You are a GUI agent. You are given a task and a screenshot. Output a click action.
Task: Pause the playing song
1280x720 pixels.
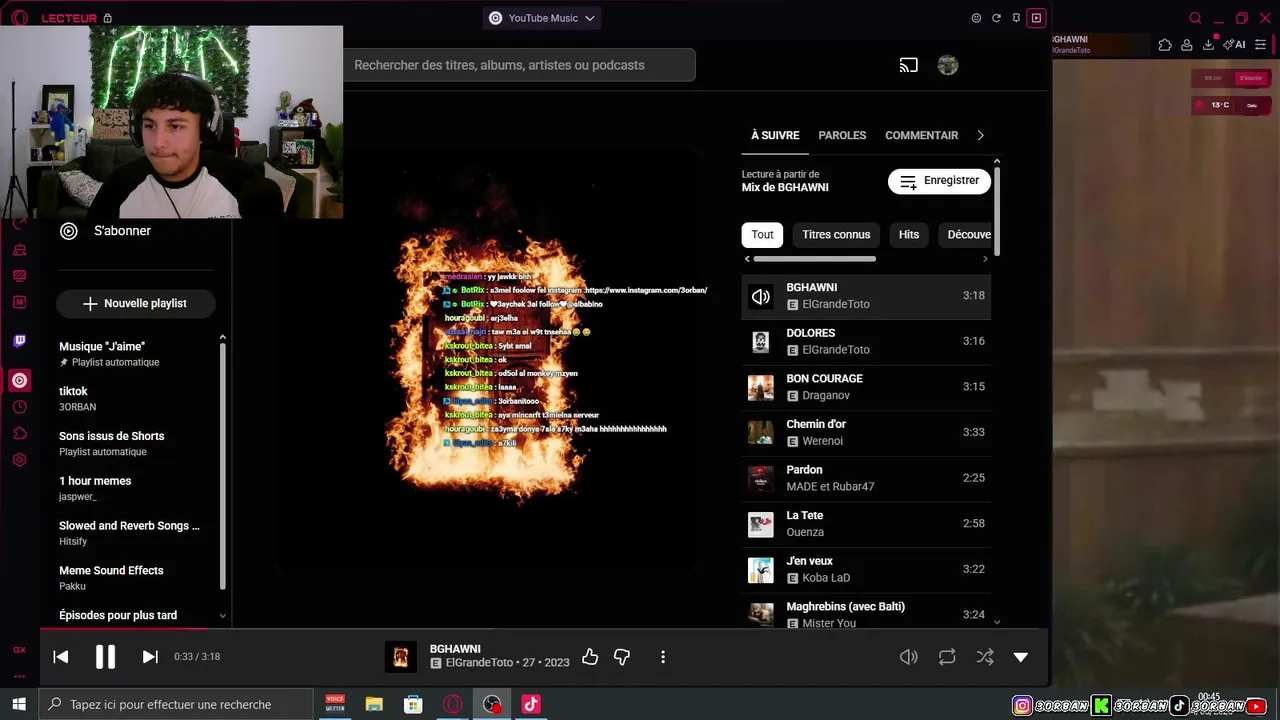(105, 657)
